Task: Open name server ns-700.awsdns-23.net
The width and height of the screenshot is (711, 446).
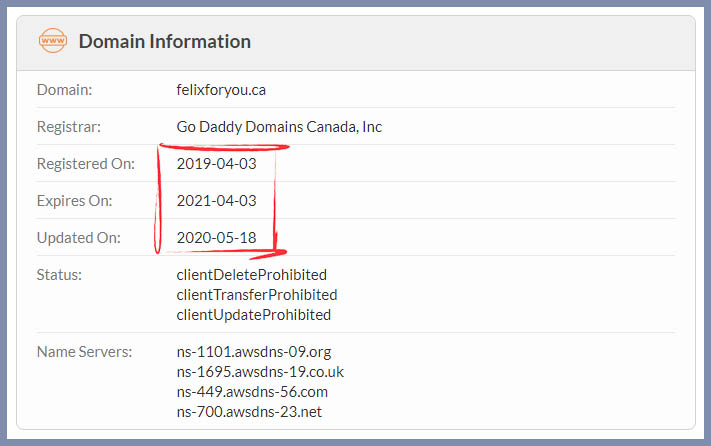Action: 249,412
